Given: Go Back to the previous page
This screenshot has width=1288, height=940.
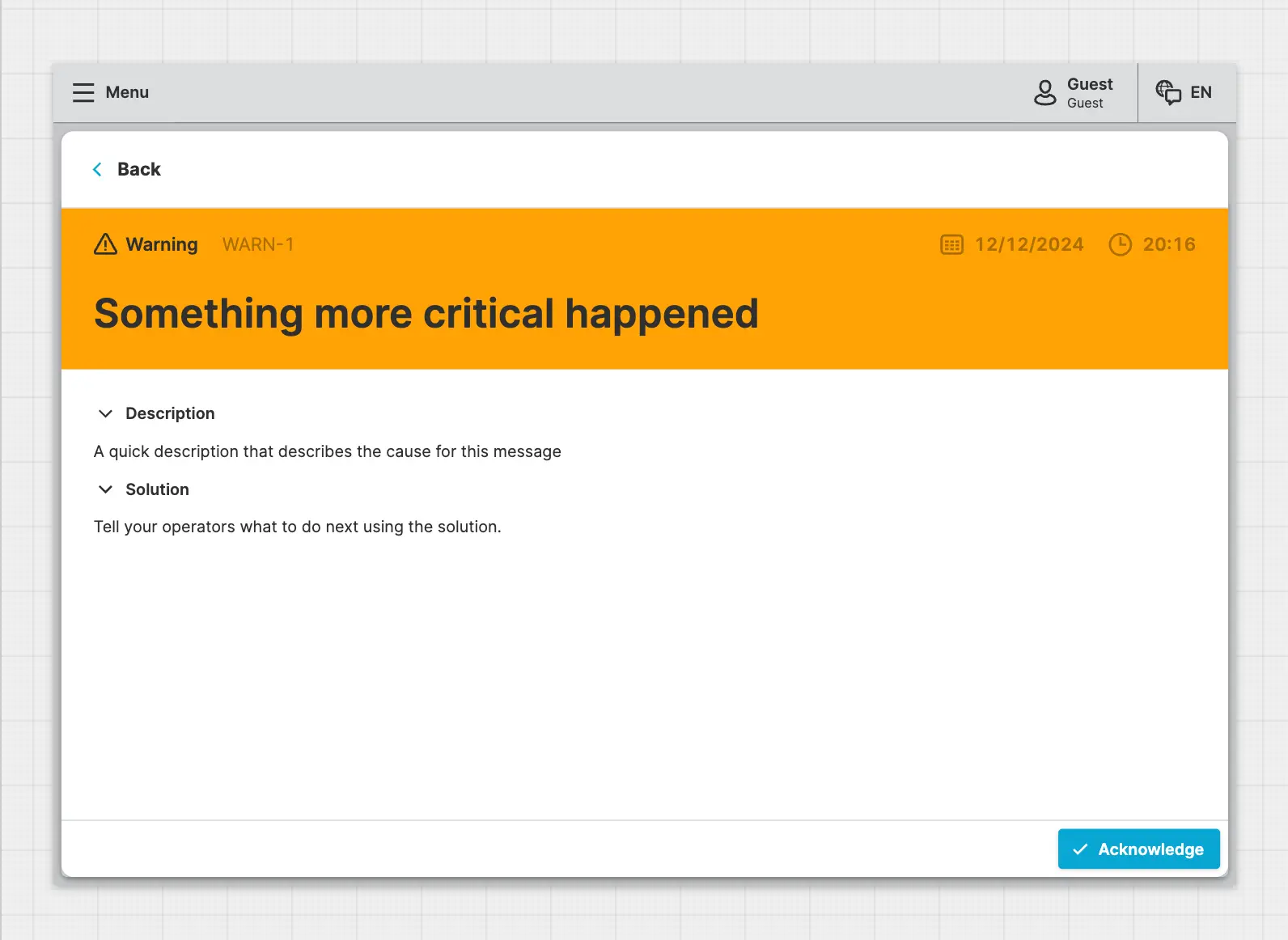Looking at the screenshot, I should click(138, 169).
